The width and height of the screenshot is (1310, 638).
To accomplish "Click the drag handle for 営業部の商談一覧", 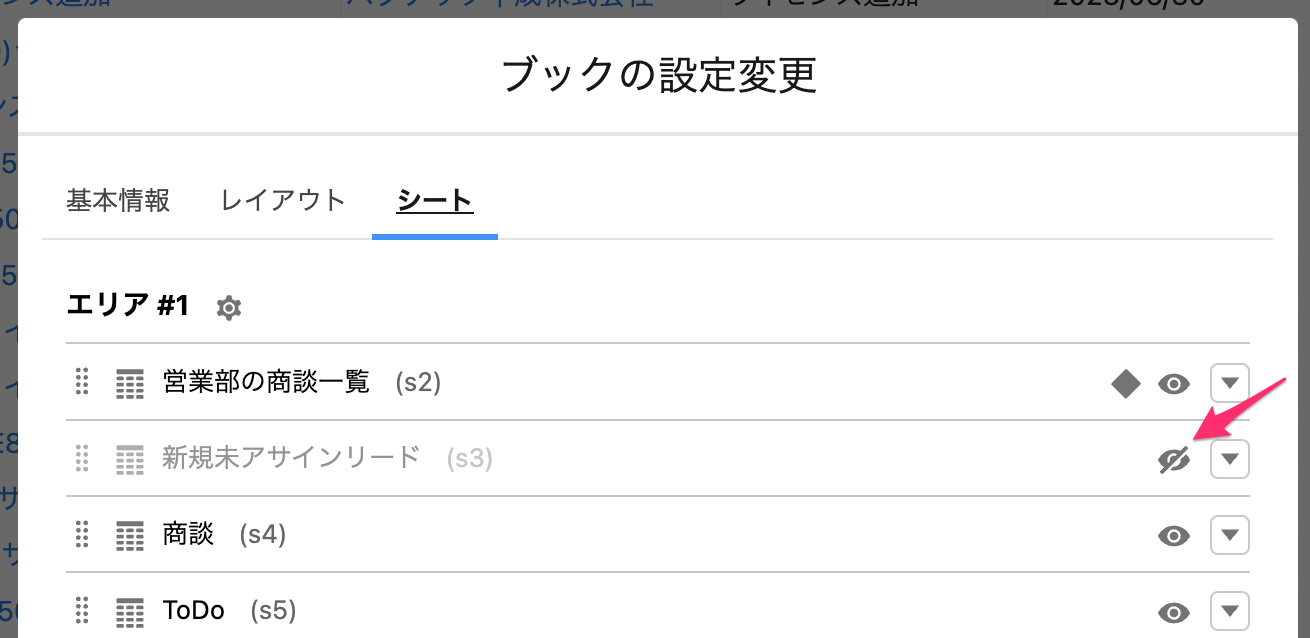I will tap(82, 382).
